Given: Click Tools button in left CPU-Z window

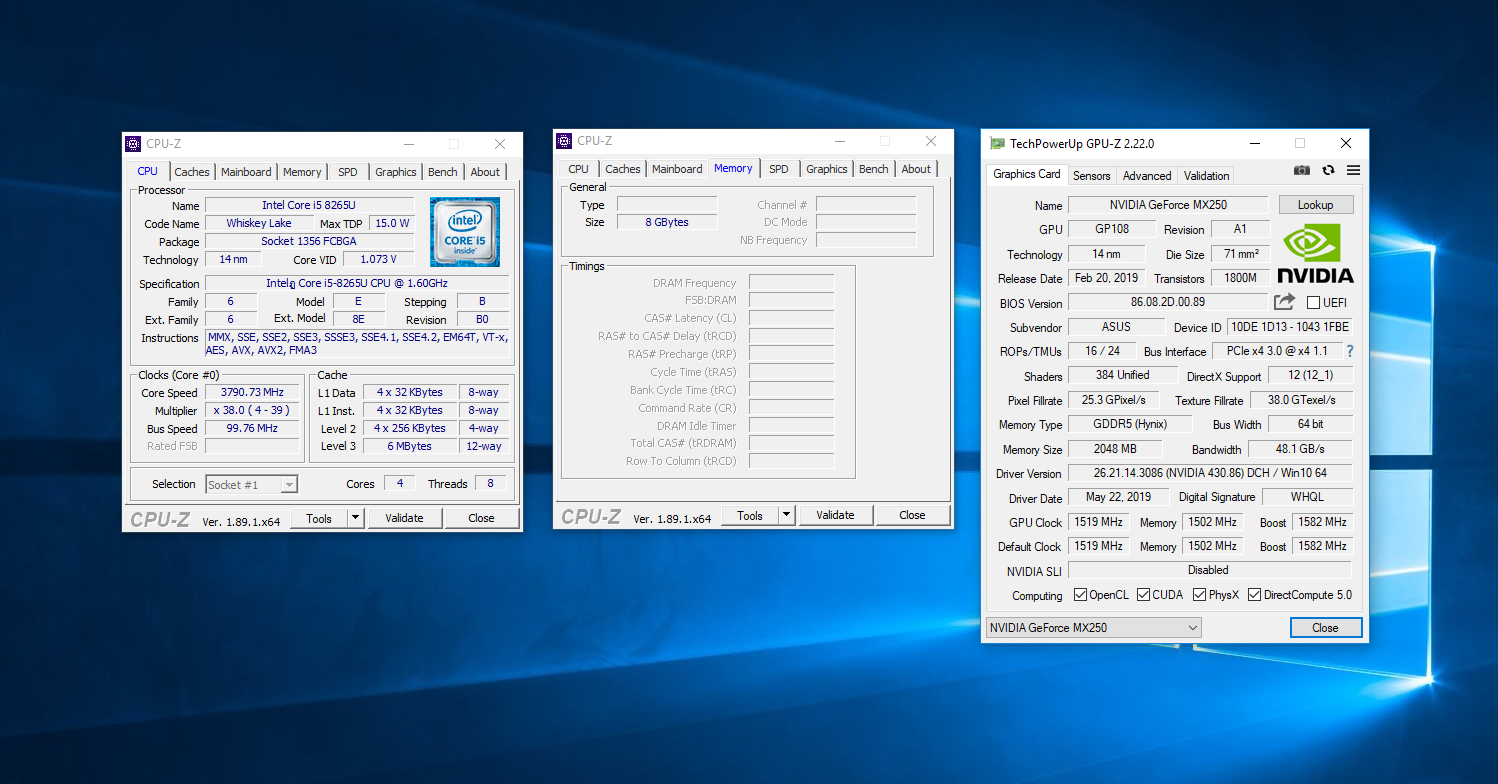Looking at the screenshot, I should (319, 518).
